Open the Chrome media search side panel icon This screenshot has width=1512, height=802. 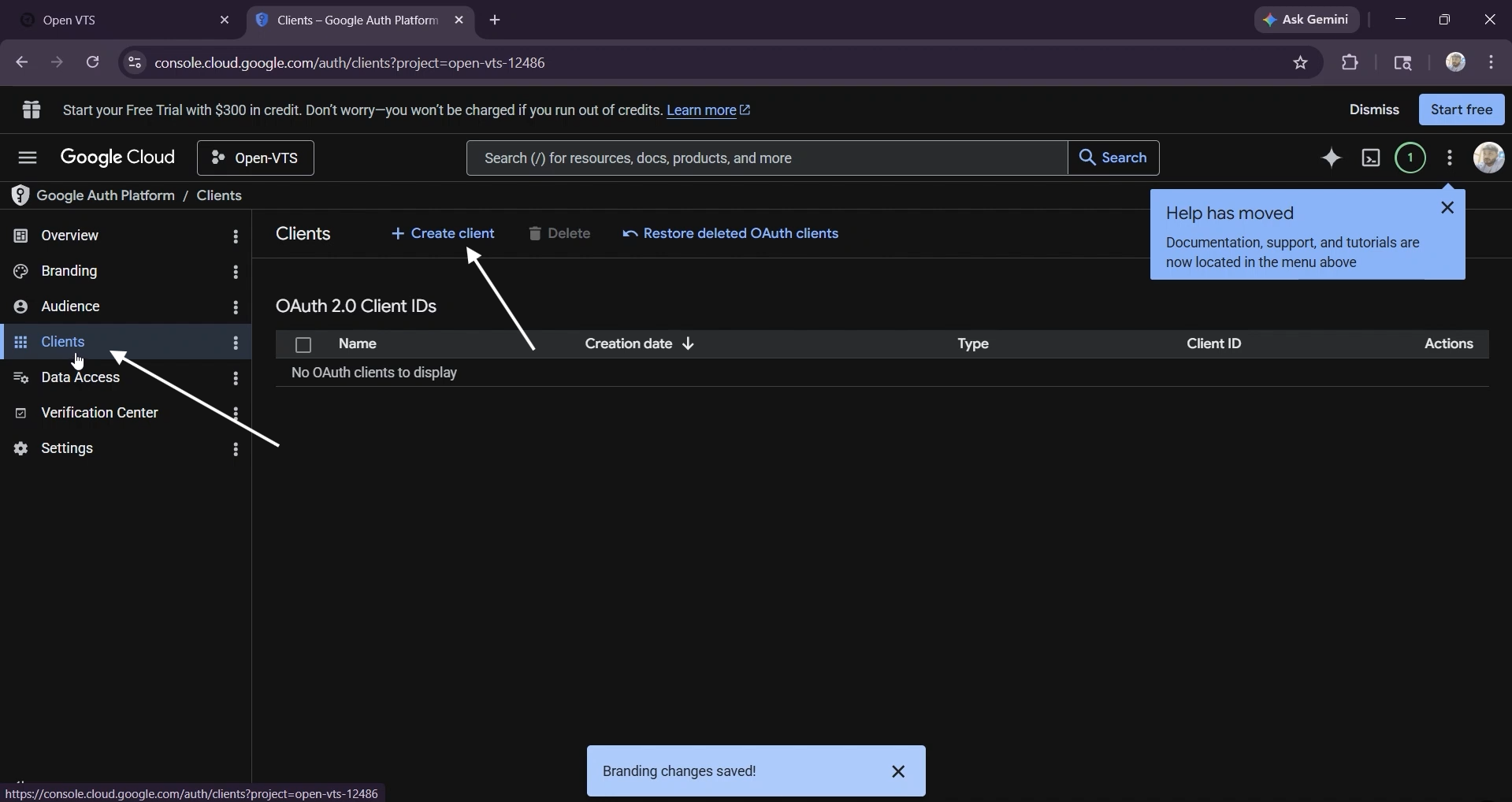click(1403, 63)
